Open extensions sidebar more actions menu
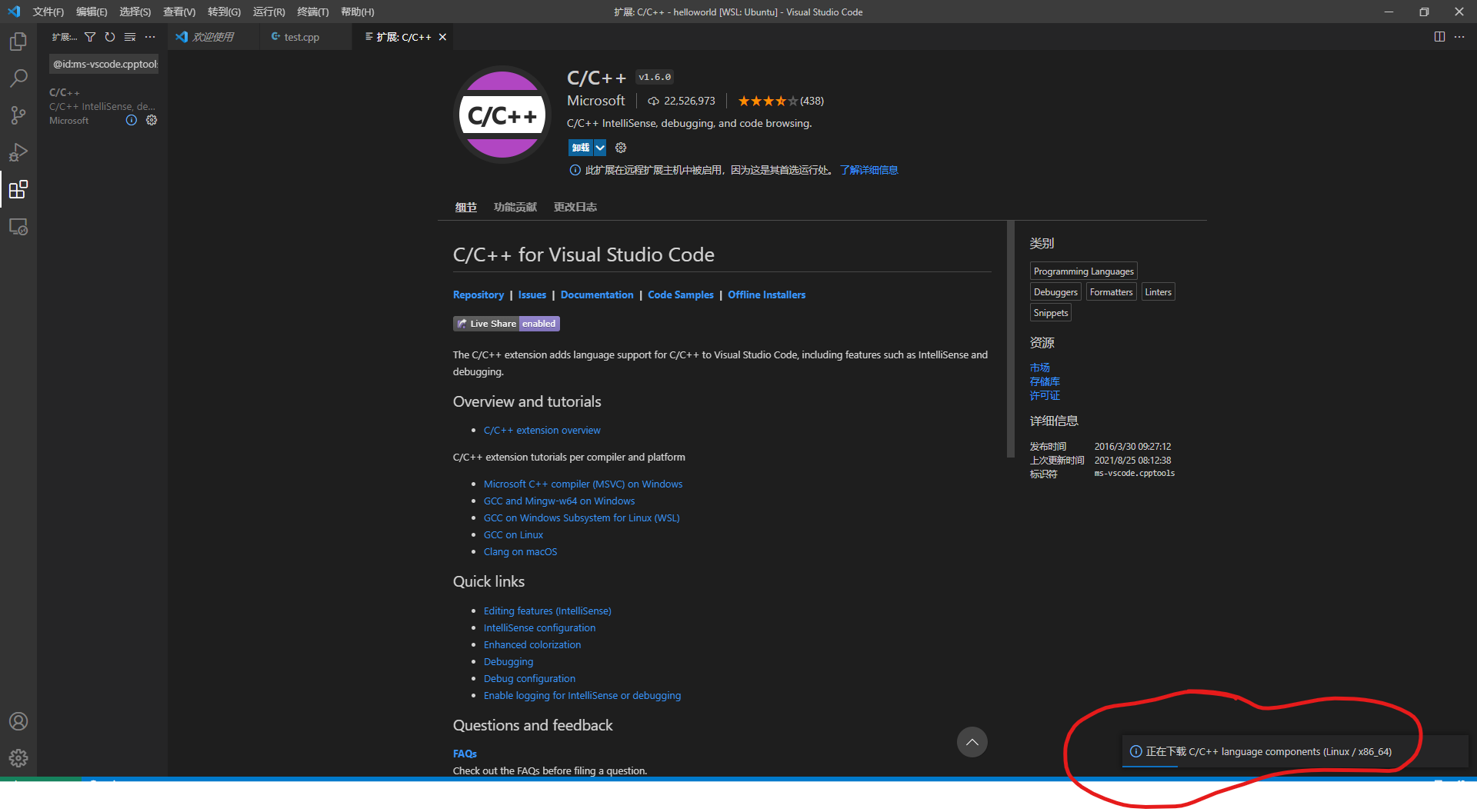 tap(150, 37)
